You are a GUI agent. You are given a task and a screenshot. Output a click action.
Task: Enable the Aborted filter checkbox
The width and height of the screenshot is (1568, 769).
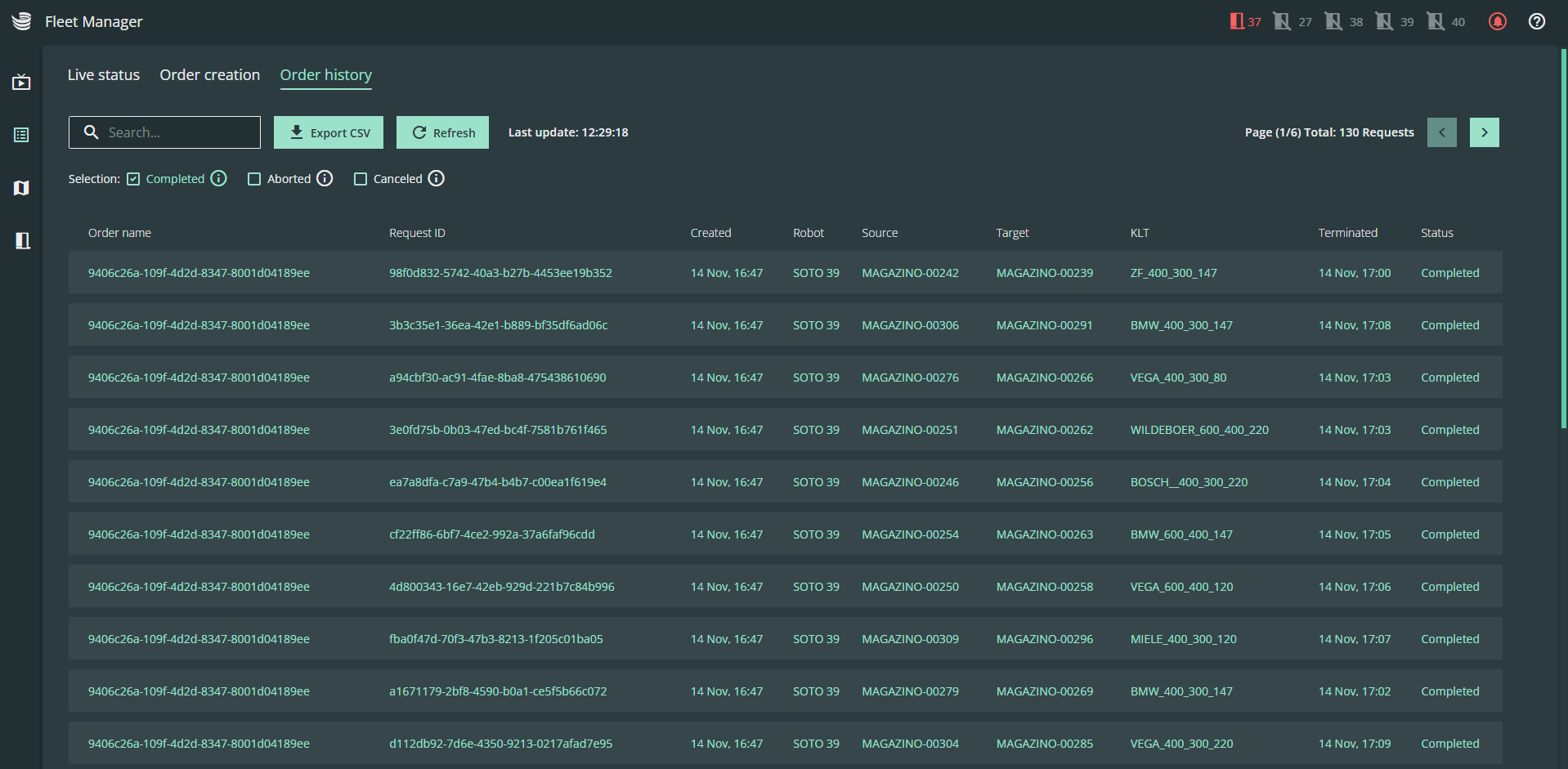(x=254, y=179)
